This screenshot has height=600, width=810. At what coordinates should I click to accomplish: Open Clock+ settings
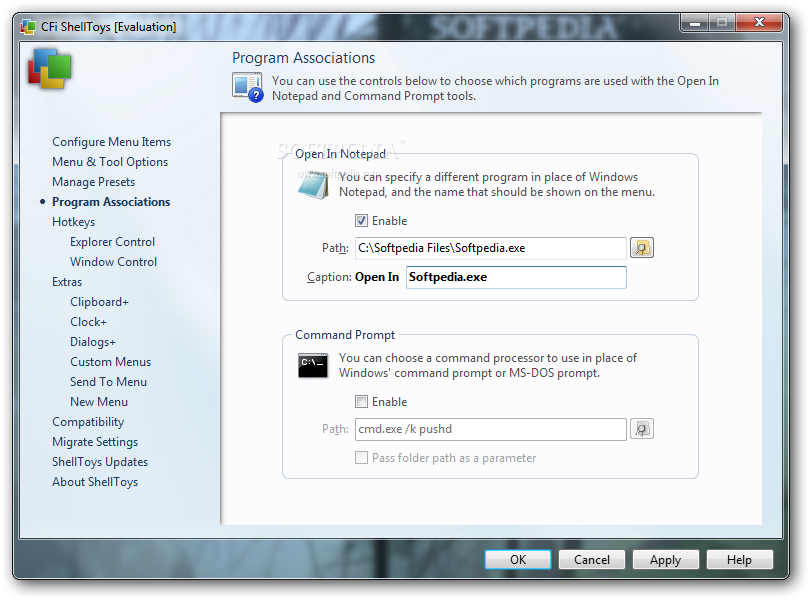click(x=88, y=322)
